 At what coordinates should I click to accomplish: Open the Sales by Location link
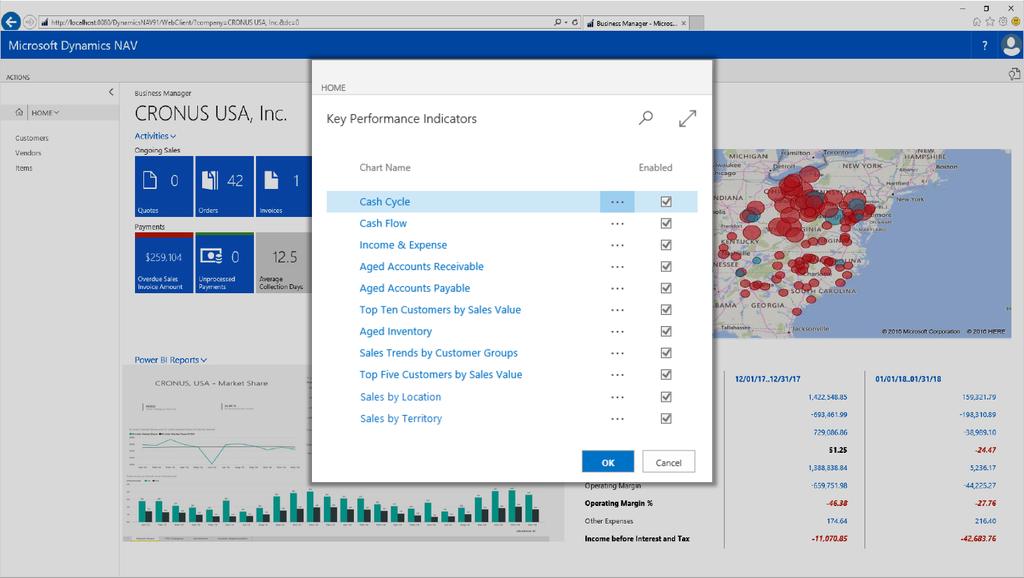tap(400, 396)
